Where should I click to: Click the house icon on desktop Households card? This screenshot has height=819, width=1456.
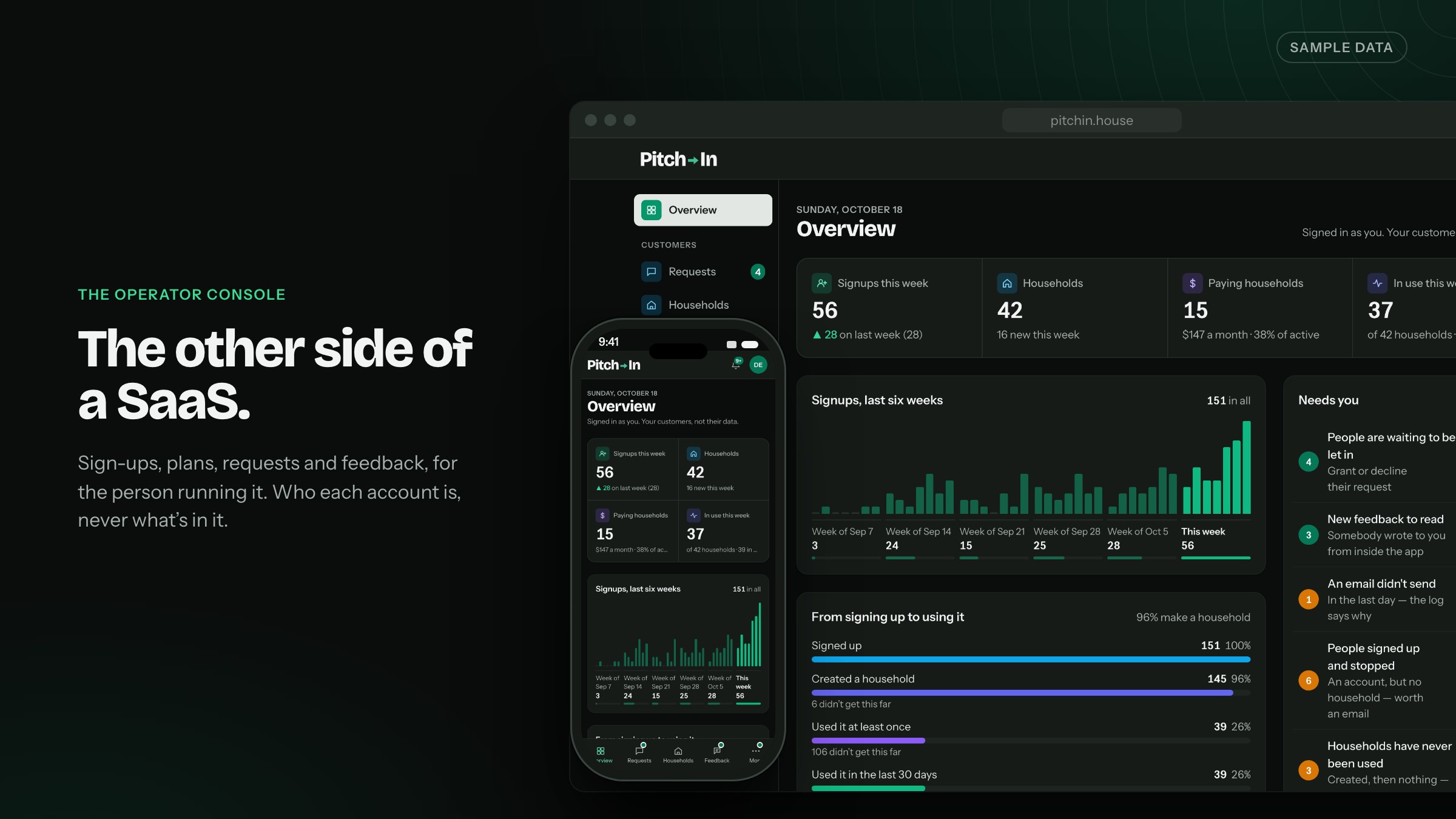pos(1006,283)
